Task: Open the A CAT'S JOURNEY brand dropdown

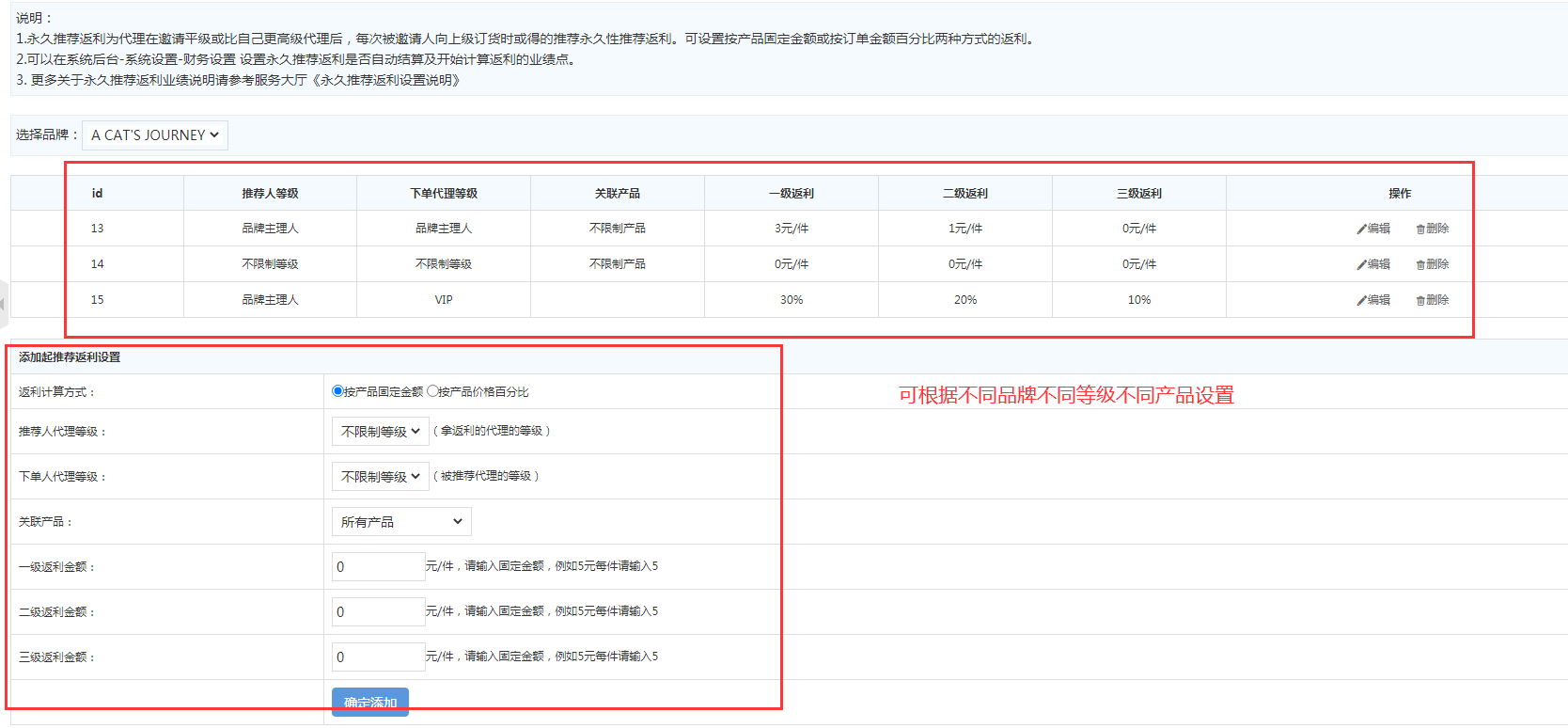Action: tap(155, 135)
